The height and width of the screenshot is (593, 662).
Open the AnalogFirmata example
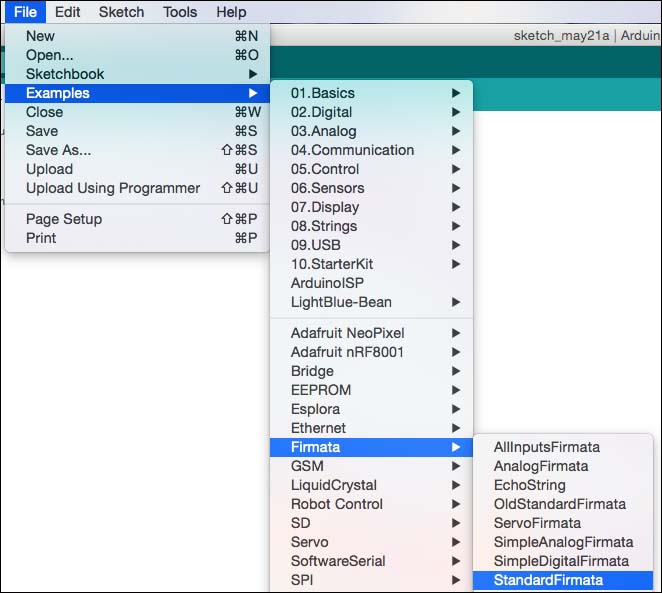(x=563, y=466)
